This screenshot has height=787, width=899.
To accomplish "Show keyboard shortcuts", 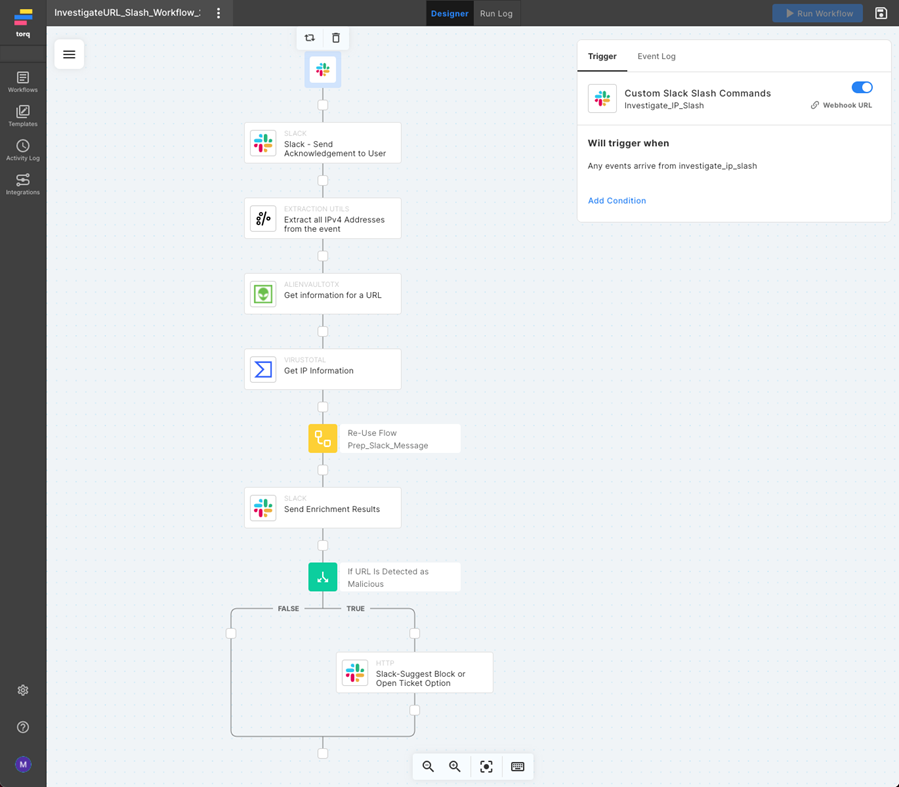I will click(517, 766).
